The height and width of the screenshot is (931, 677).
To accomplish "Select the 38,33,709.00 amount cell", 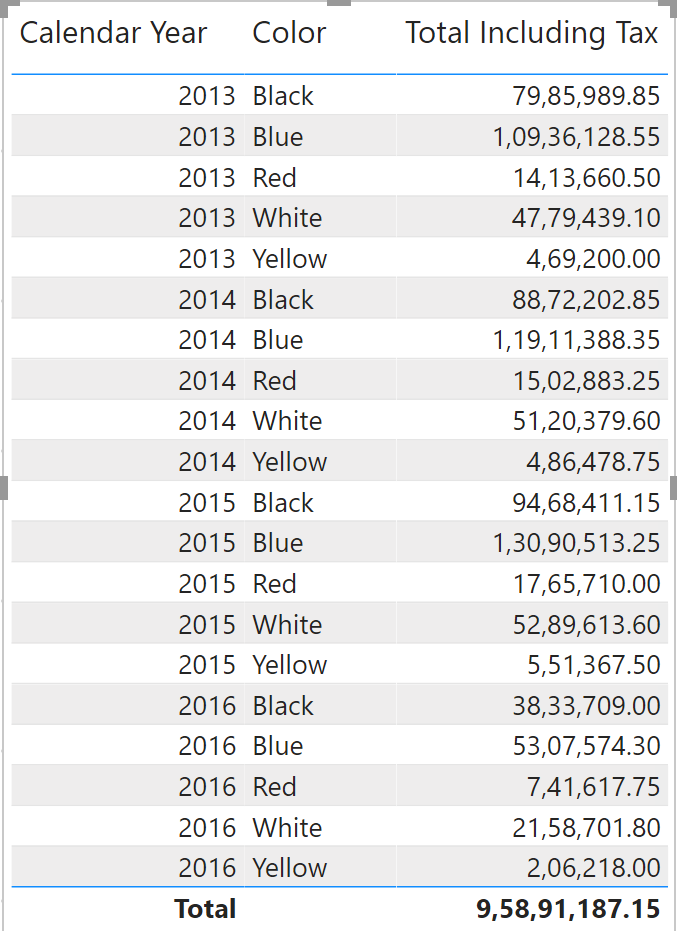I will click(586, 706).
